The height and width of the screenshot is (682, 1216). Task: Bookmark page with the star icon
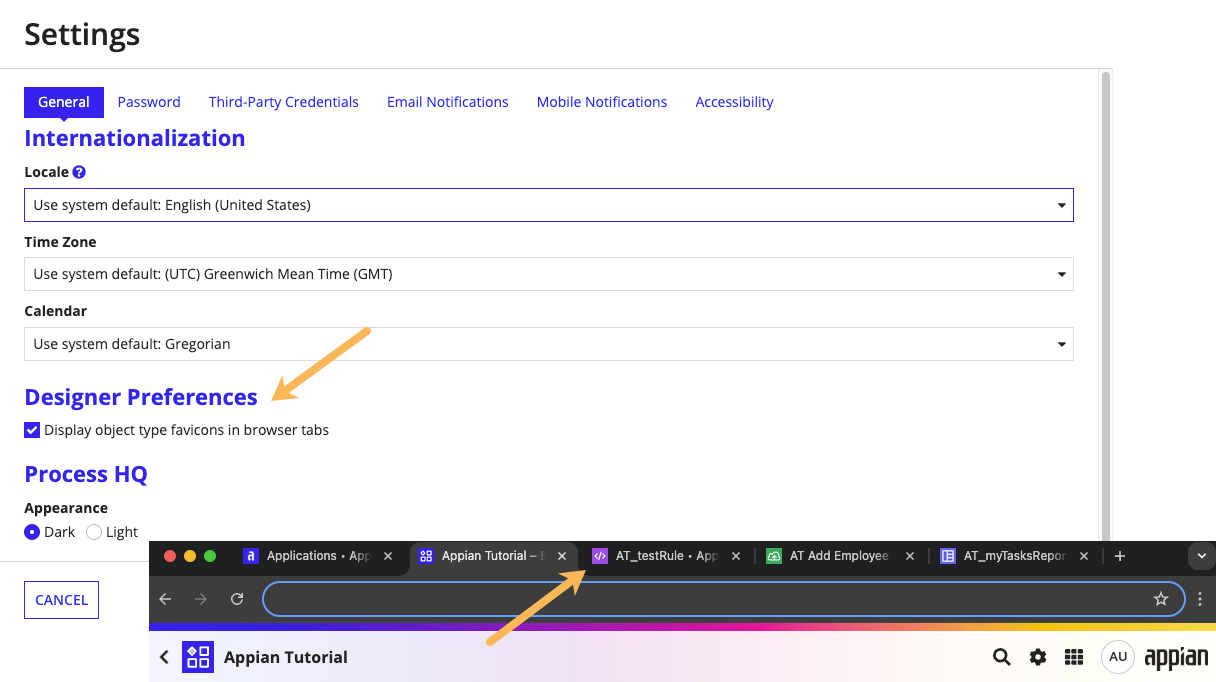click(1161, 599)
